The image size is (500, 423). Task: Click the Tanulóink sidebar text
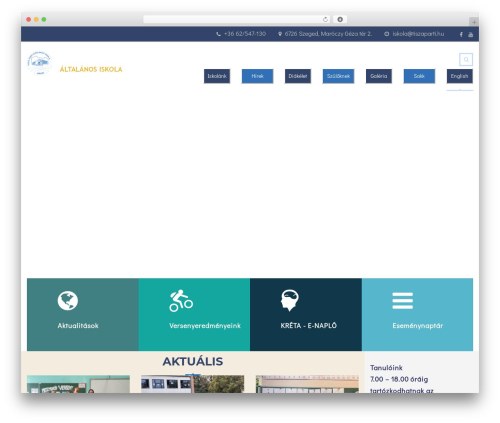pos(386,368)
